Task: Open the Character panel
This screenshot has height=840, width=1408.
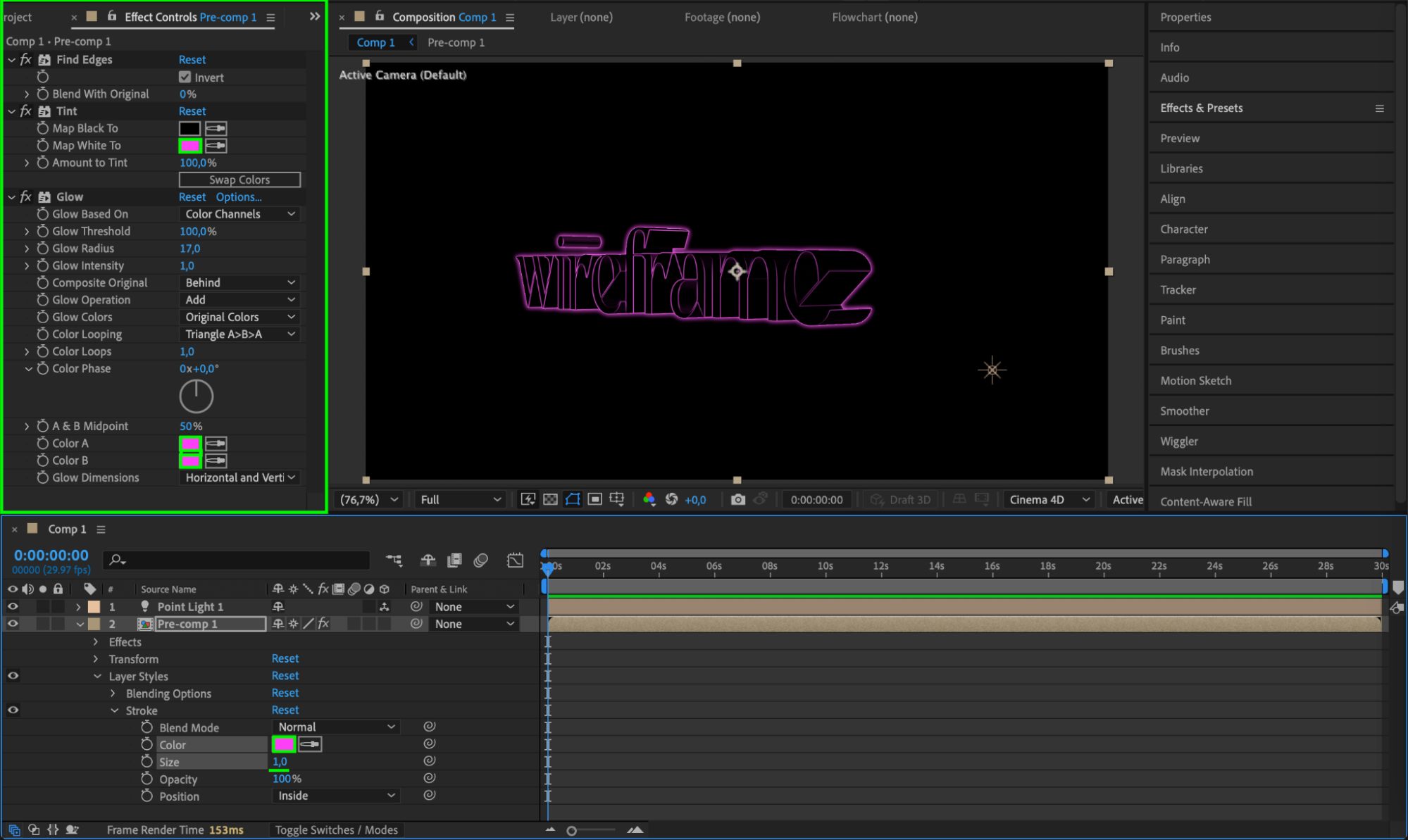Action: [x=1183, y=229]
